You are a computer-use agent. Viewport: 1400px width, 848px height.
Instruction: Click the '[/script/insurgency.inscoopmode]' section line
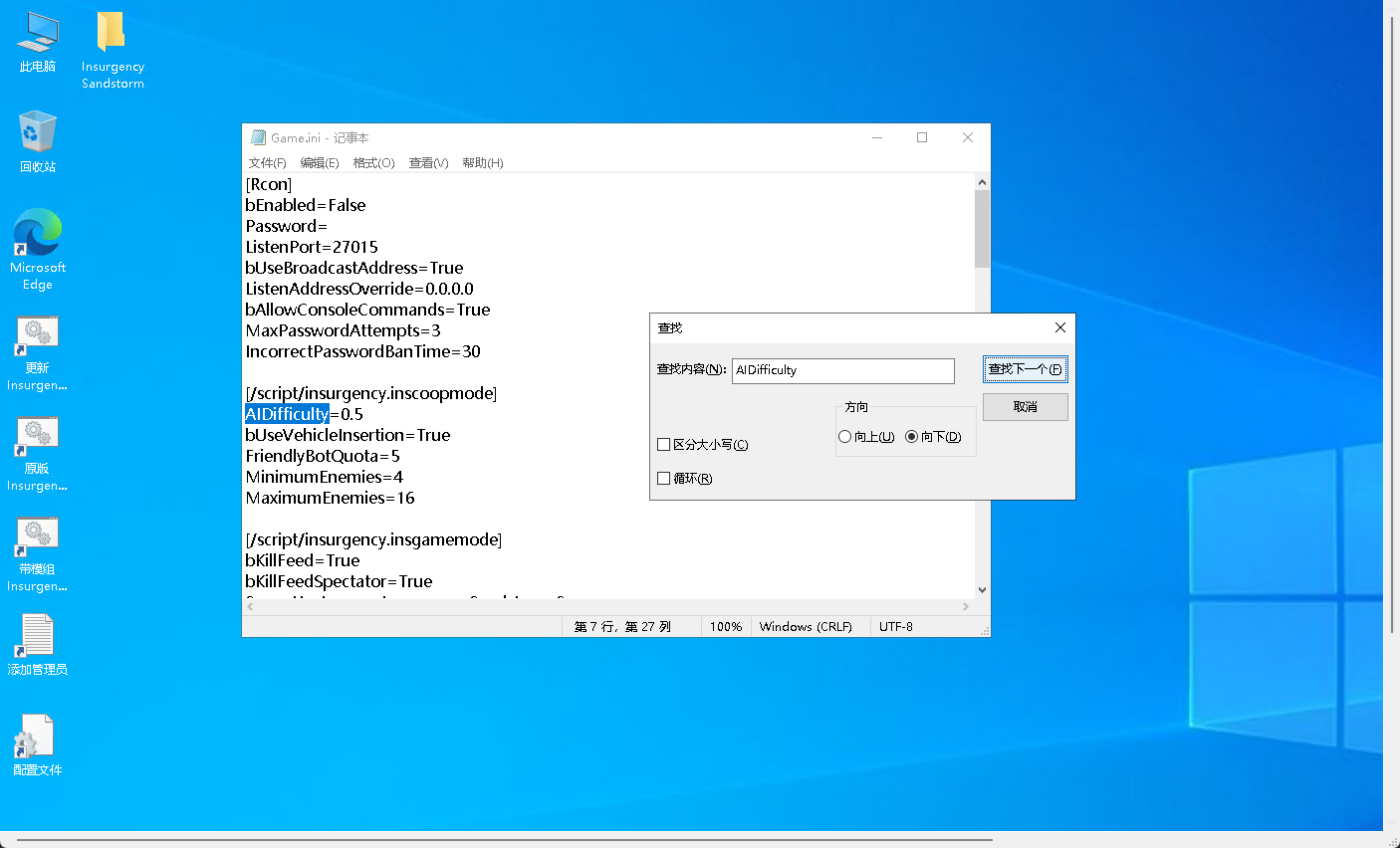point(371,393)
